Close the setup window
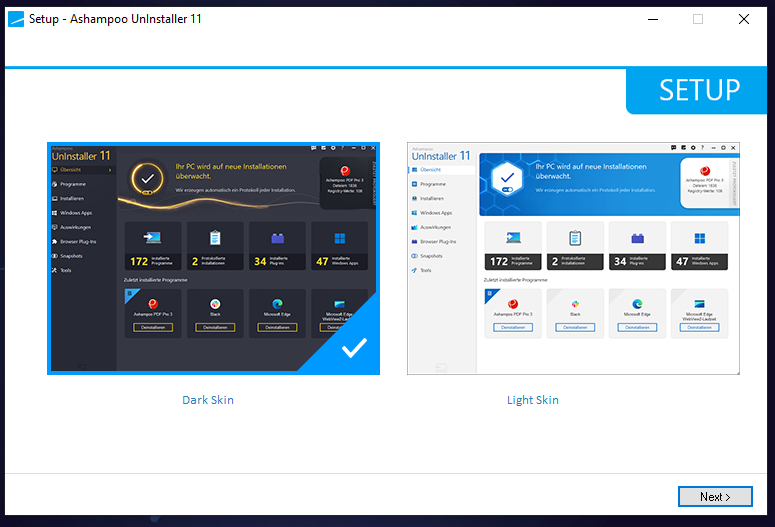Viewport: 775px width, 527px height. (x=744, y=19)
